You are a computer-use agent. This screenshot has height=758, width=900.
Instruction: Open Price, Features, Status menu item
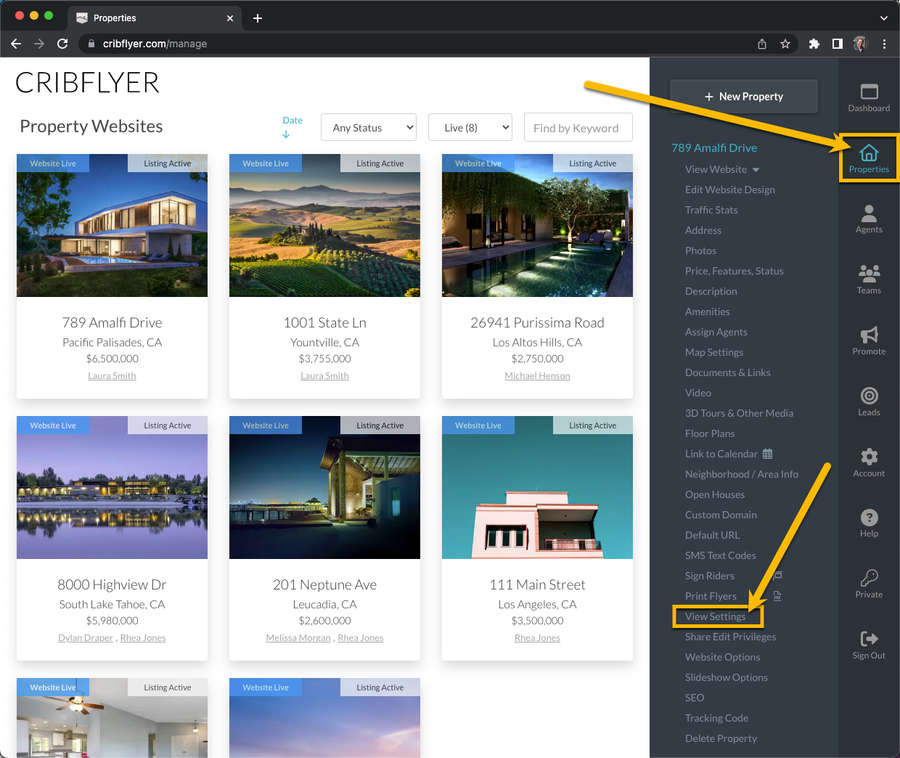point(734,271)
